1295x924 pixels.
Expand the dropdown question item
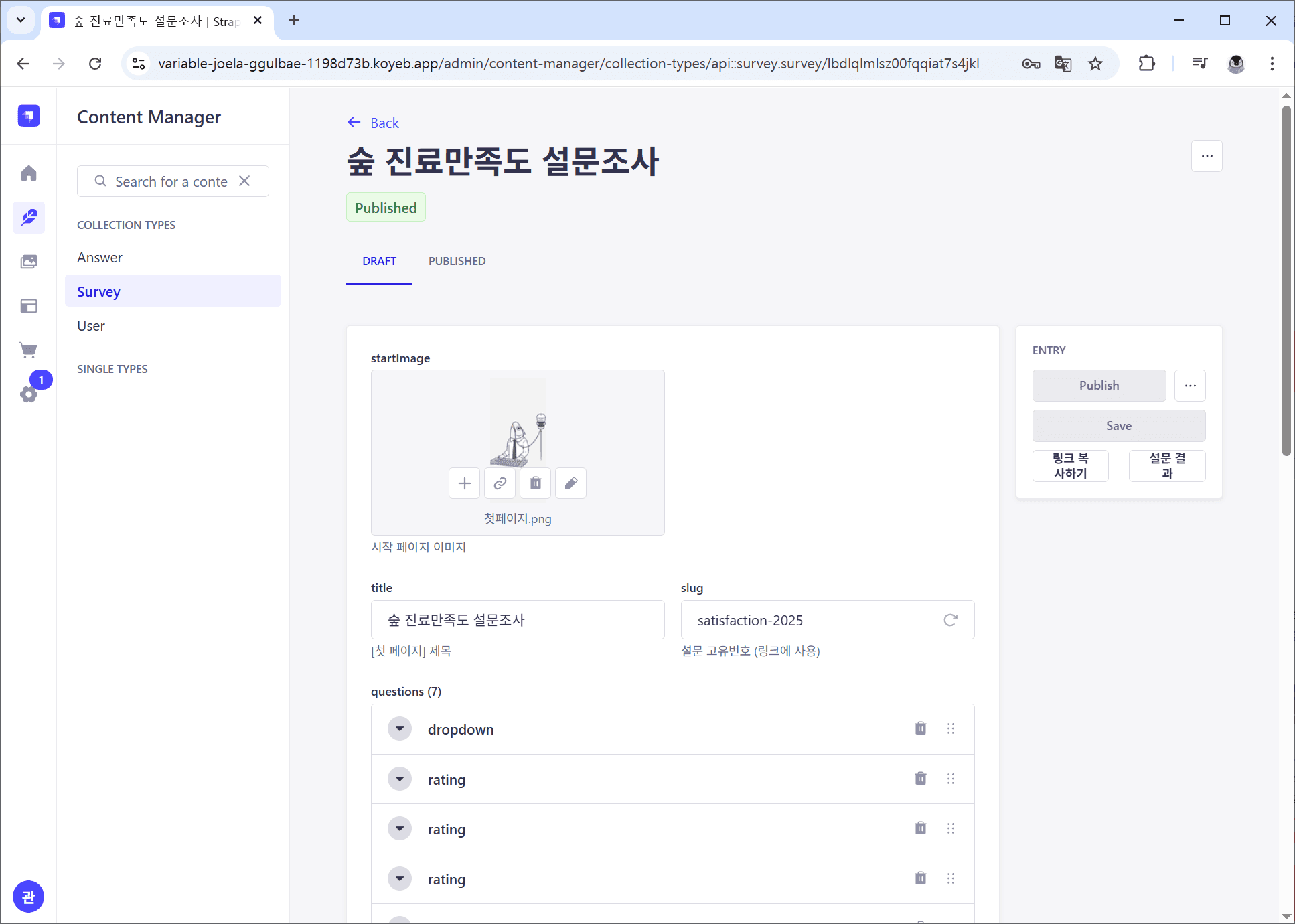400,728
